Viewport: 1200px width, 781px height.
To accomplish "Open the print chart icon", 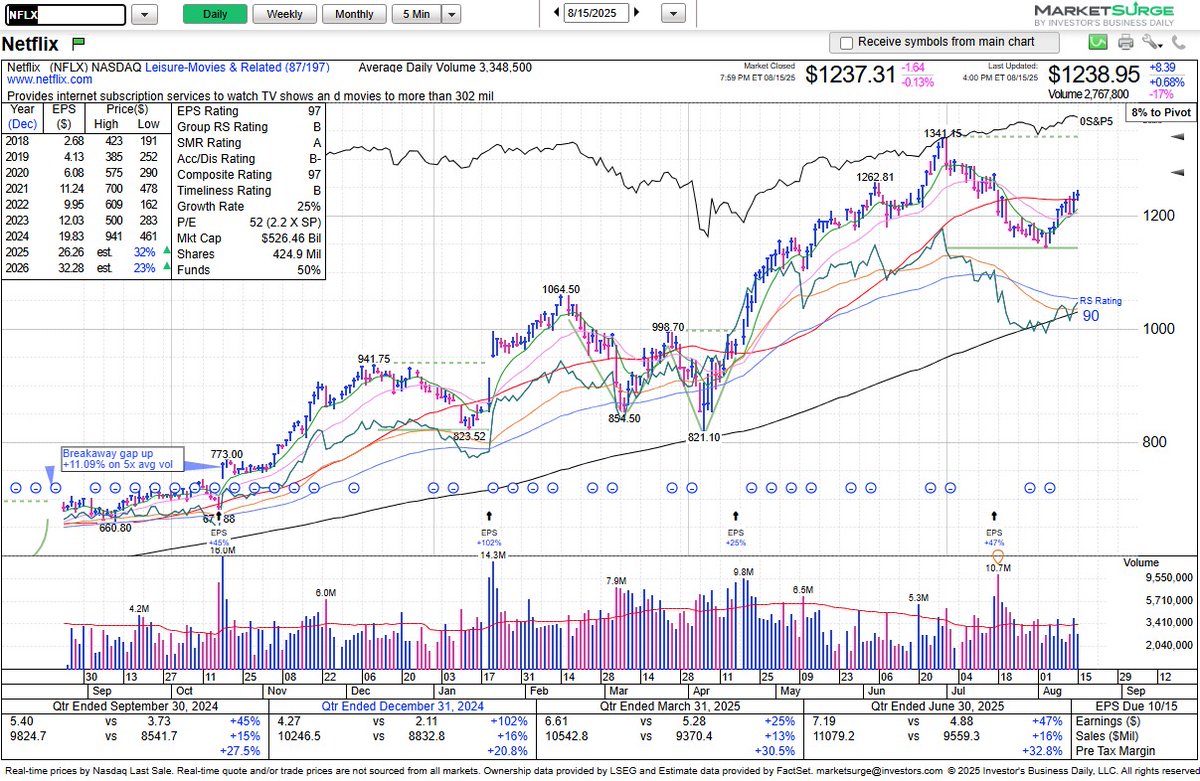I will 1125,41.
